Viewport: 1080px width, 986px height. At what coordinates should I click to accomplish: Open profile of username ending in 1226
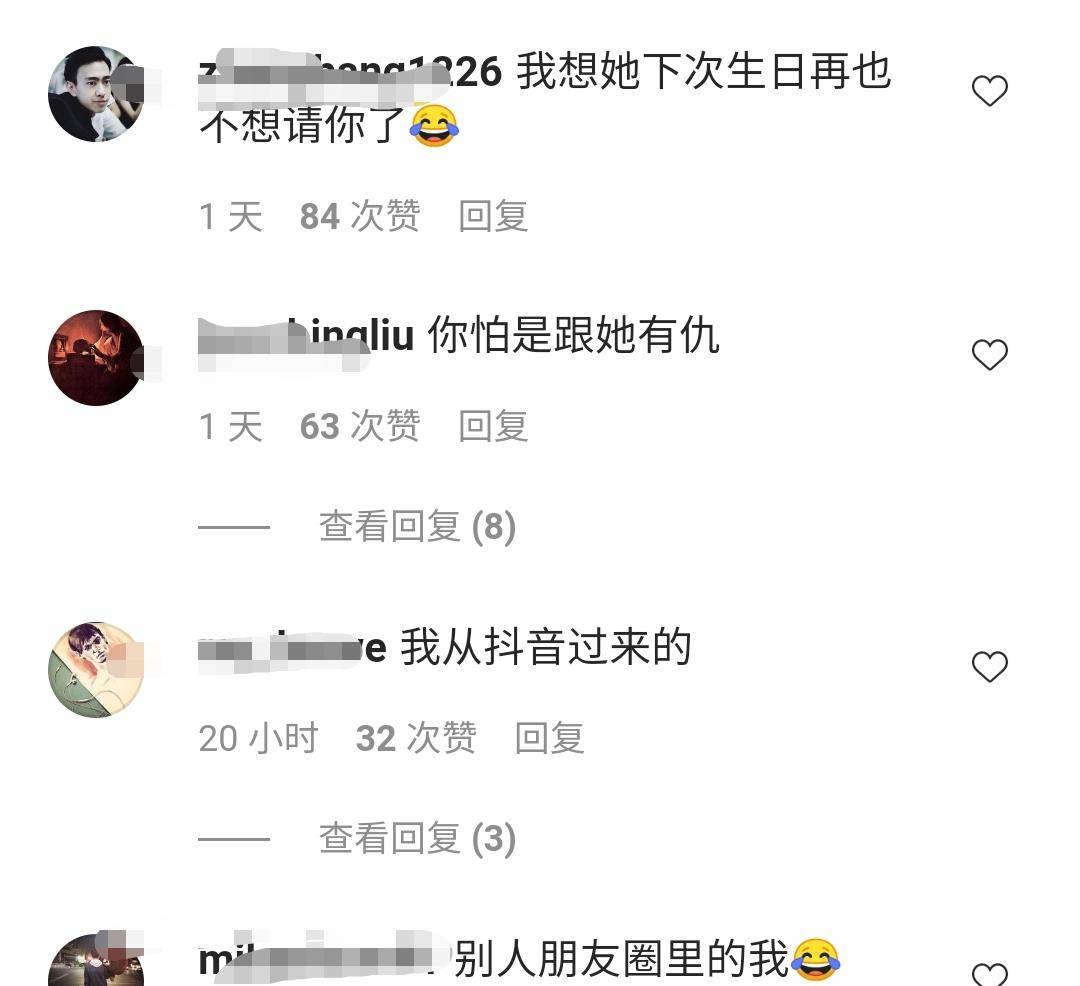[350, 72]
